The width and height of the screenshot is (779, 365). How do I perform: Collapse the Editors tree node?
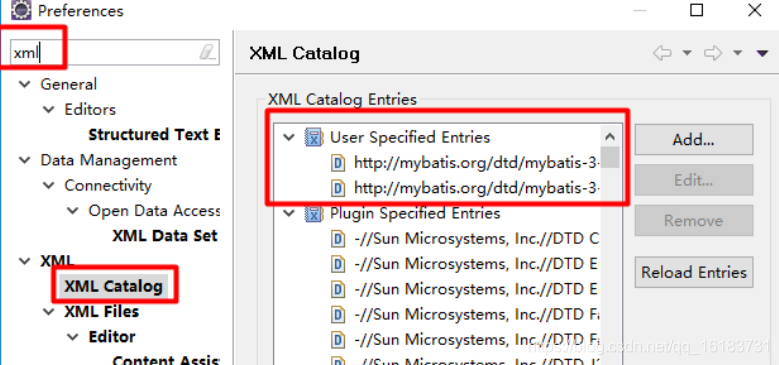pyautogui.click(x=49, y=109)
